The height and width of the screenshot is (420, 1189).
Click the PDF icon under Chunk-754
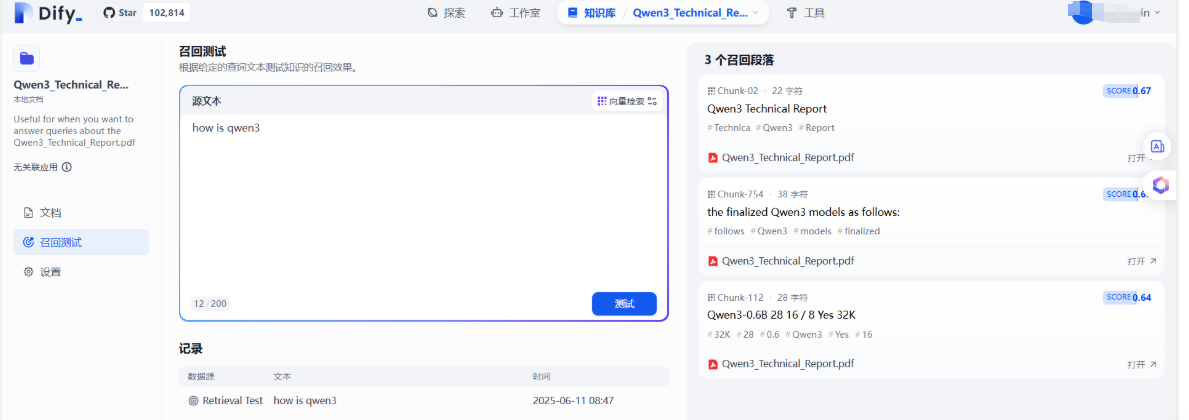coord(713,261)
